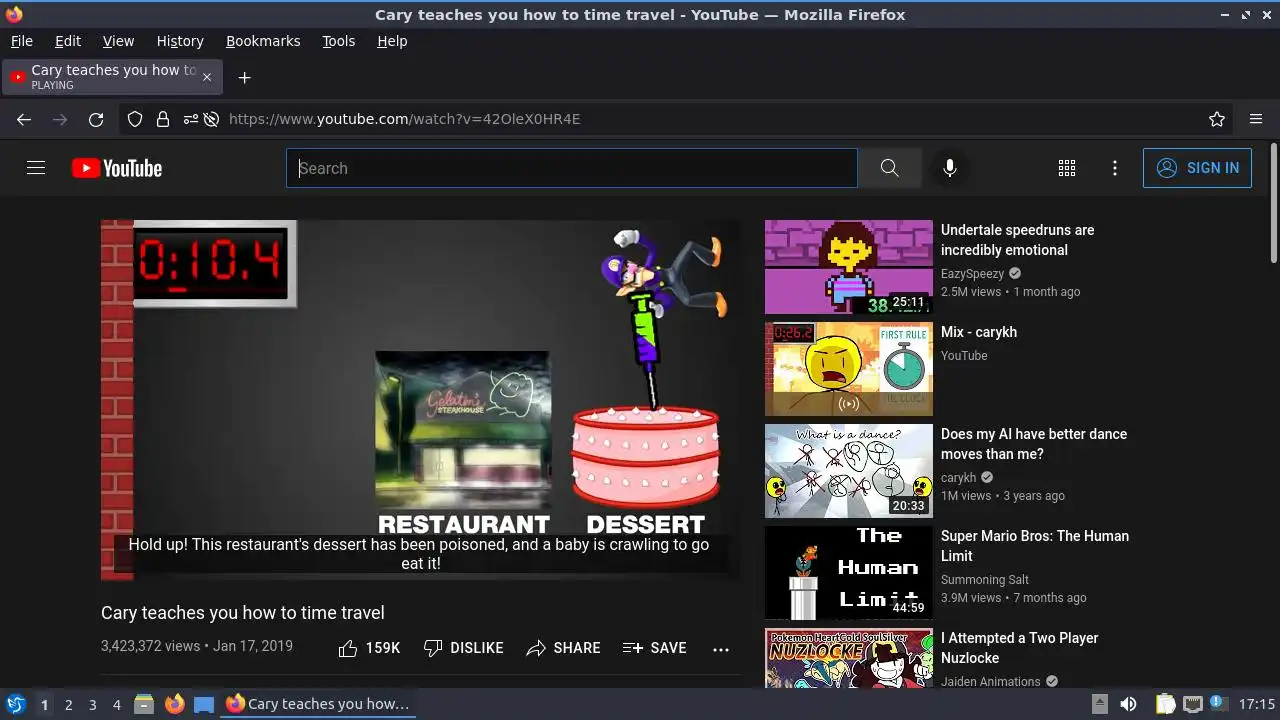The image size is (1280, 720).
Task: Open Undertale speedruns video thumbnail
Action: pyautogui.click(x=849, y=267)
